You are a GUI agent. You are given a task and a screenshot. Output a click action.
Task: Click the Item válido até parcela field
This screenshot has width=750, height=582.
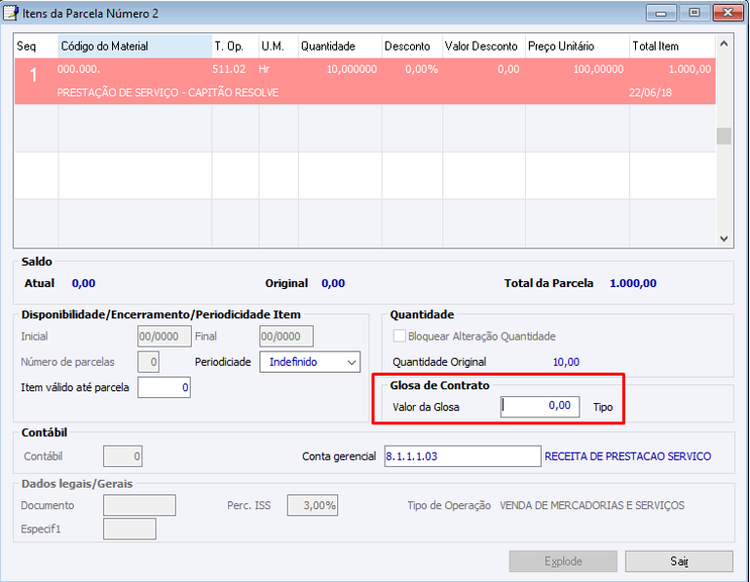(x=164, y=387)
